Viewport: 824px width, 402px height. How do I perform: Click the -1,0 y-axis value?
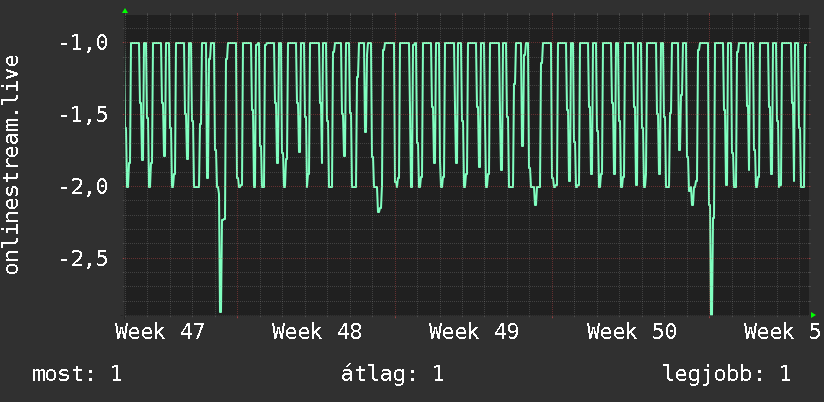click(x=84, y=43)
